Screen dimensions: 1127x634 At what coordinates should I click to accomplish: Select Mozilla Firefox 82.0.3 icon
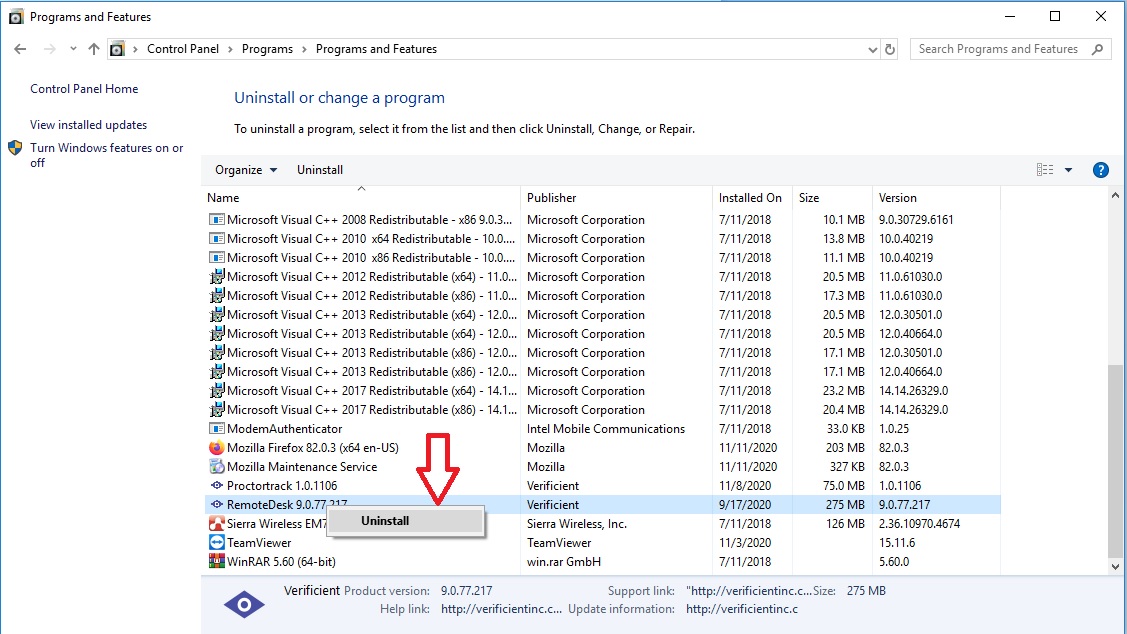(216, 447)
